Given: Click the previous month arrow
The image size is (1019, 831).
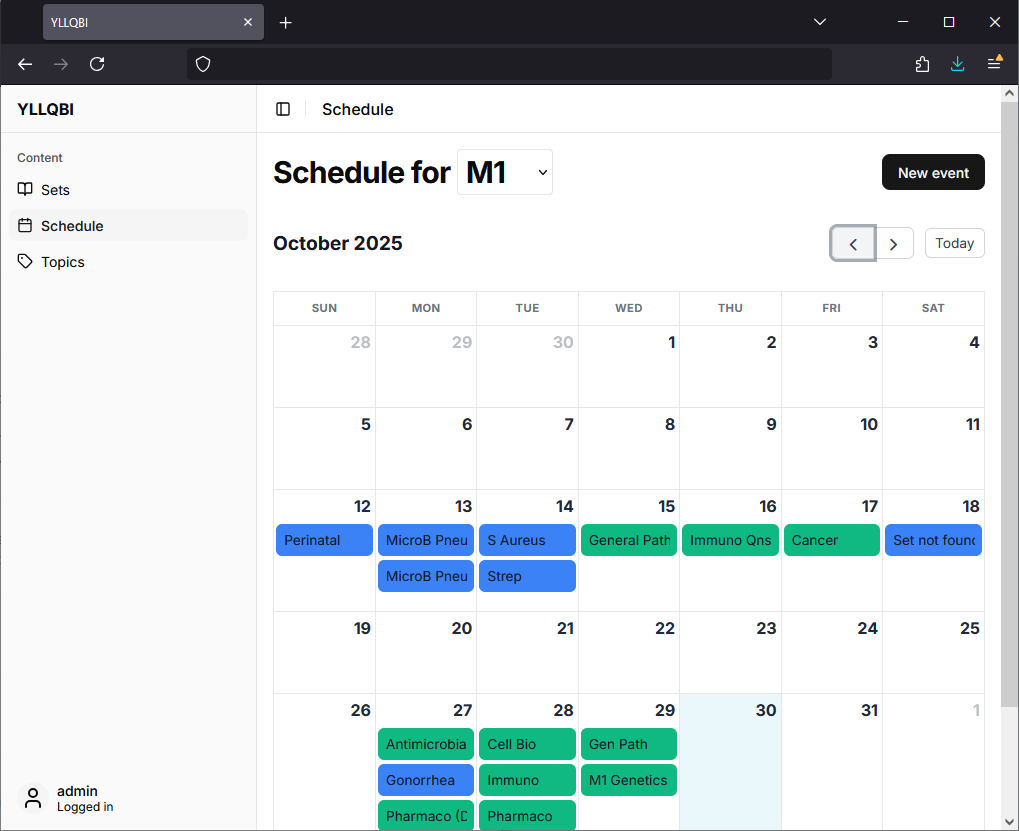Looking at the screenshot, I should 852,243.
